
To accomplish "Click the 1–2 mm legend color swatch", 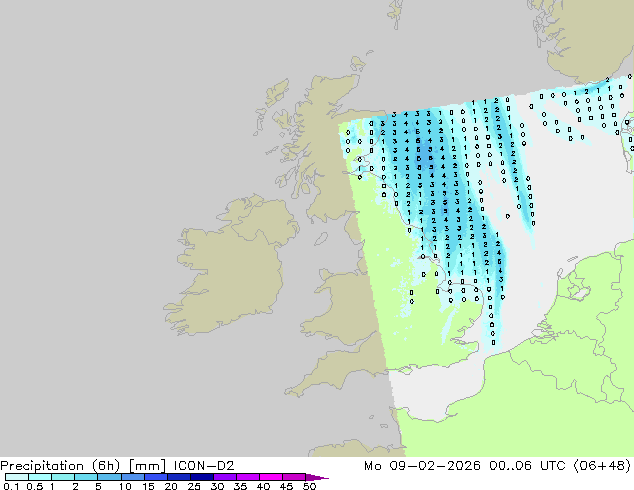I will coord(63,477).
